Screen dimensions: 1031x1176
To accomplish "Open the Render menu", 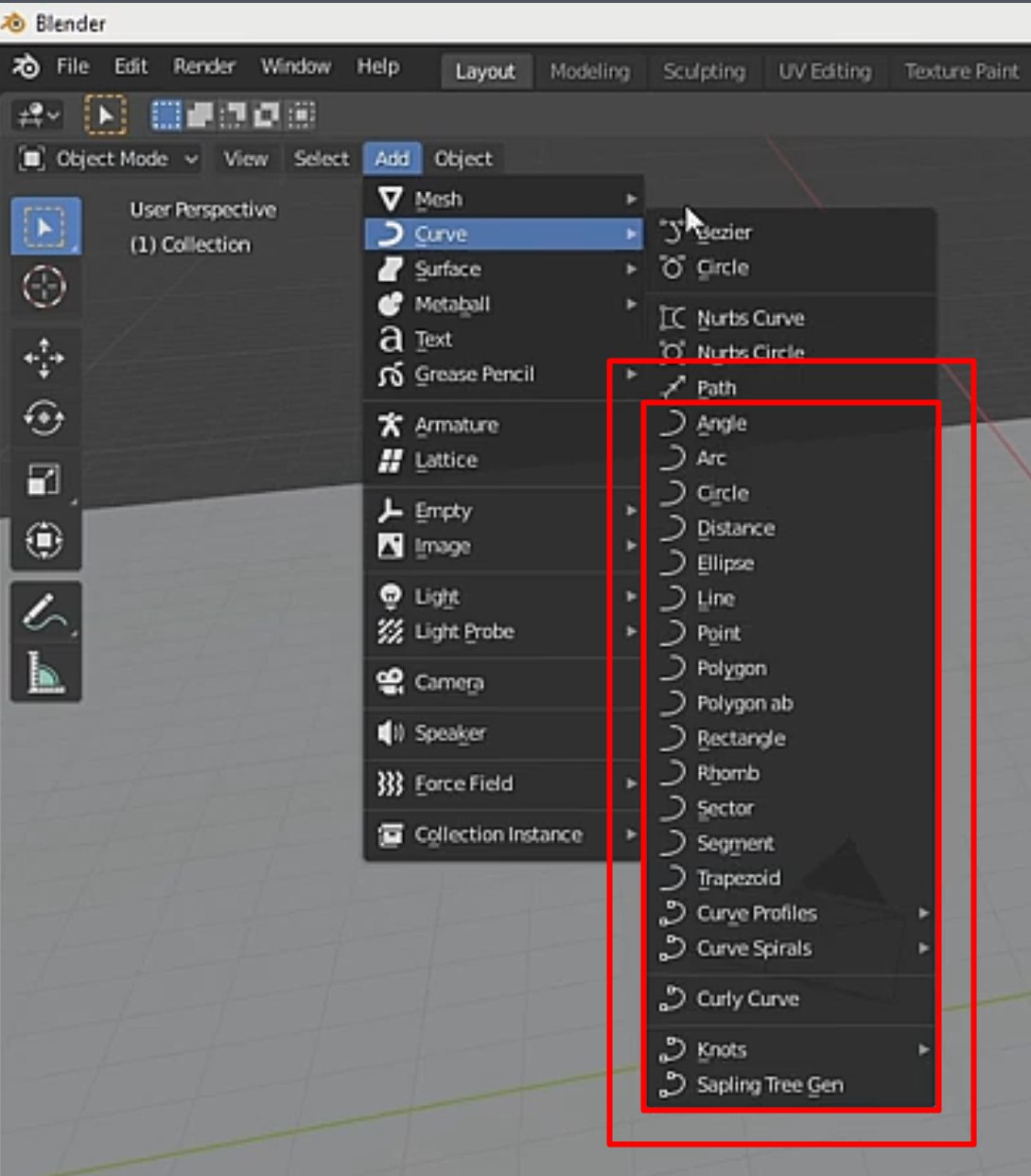I will (x=204, y=66).
